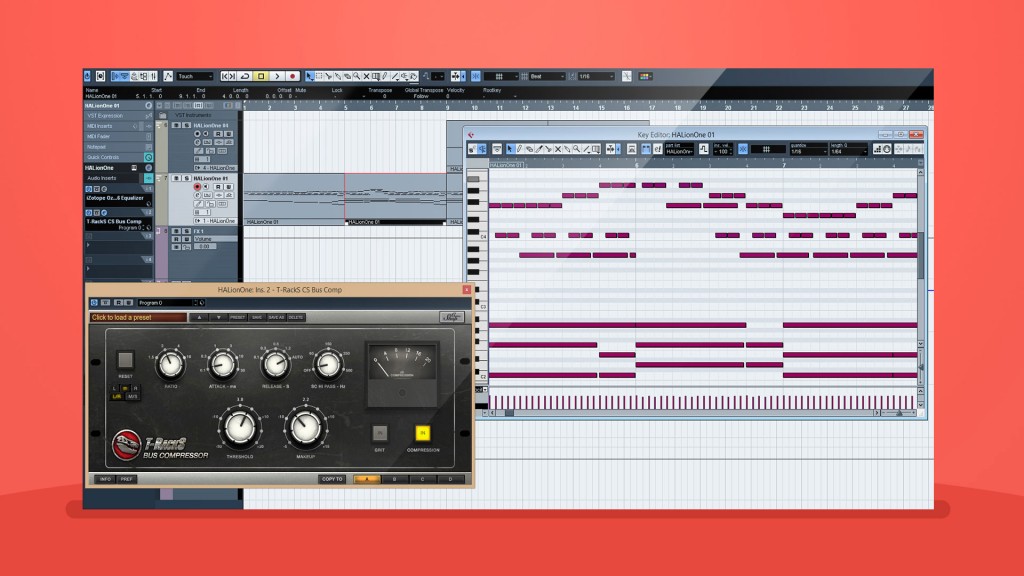
Task: Enable Read automation on HALionOne 04 track
Action: (x=218, y=134)
